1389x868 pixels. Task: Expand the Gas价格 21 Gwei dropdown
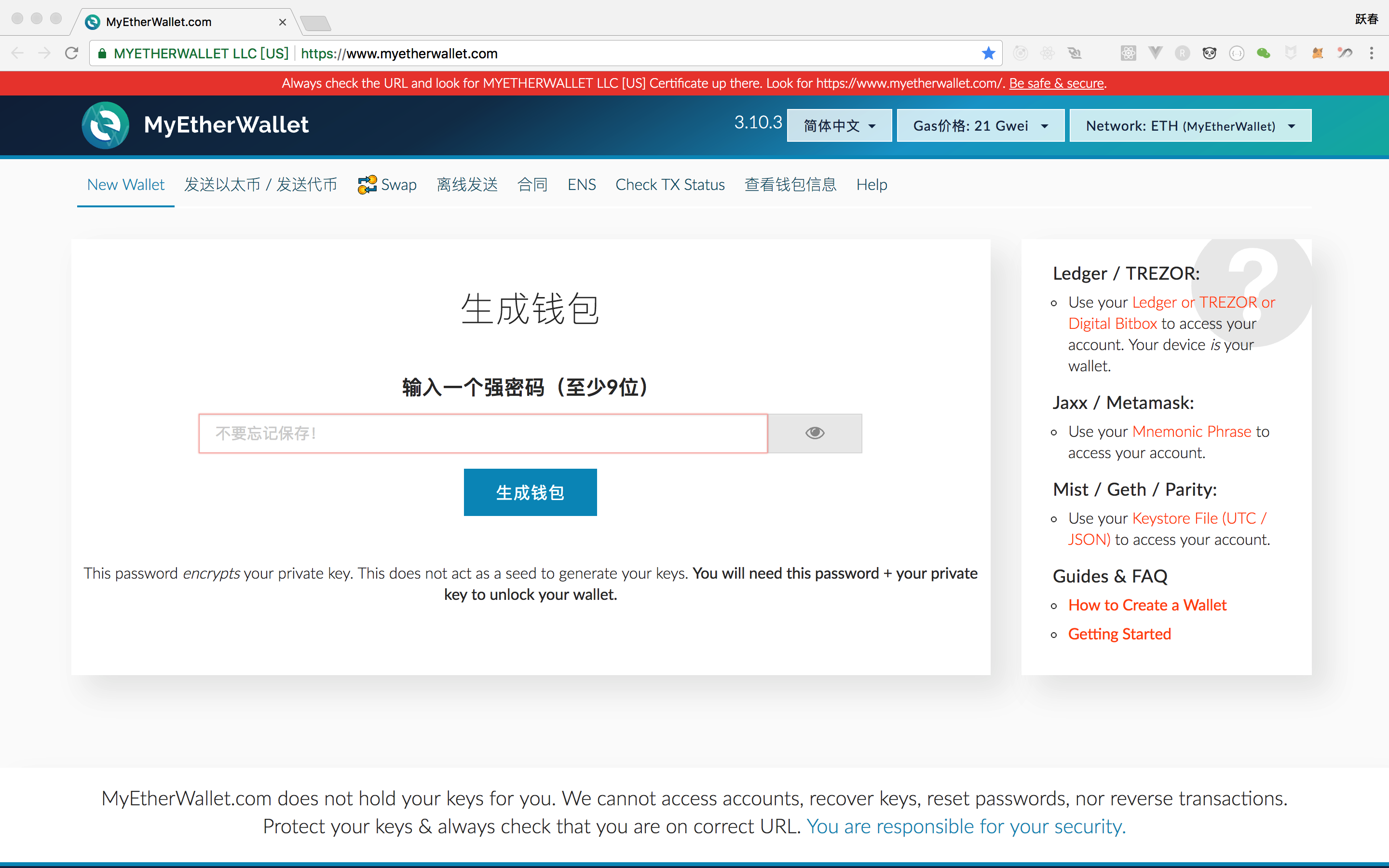pos(980,125)
